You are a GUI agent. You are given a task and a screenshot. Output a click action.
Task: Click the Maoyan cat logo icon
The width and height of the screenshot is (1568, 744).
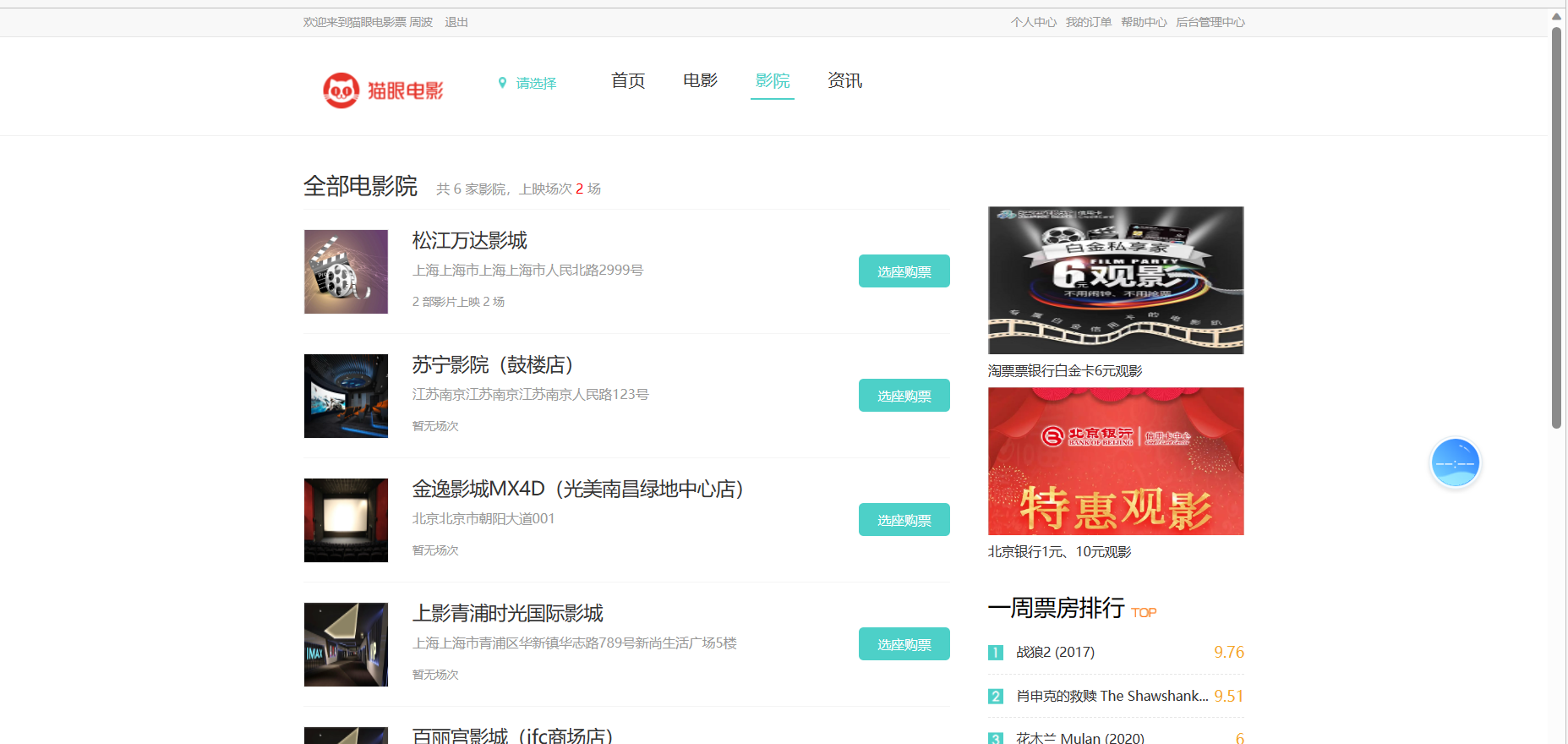pos(341,90)
